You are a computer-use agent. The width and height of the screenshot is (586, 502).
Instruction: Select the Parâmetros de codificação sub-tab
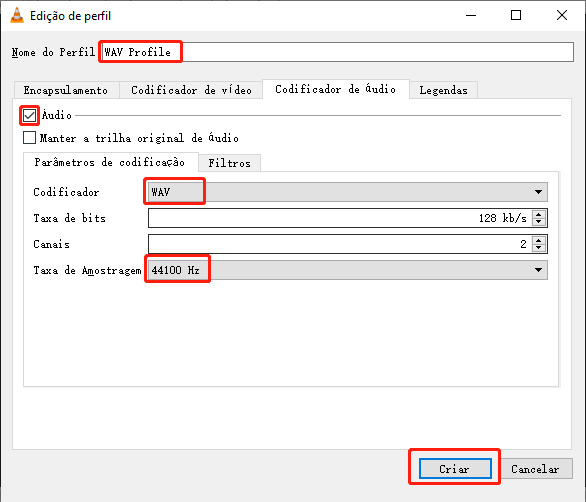pyautogui.click(x=110, y=162)
